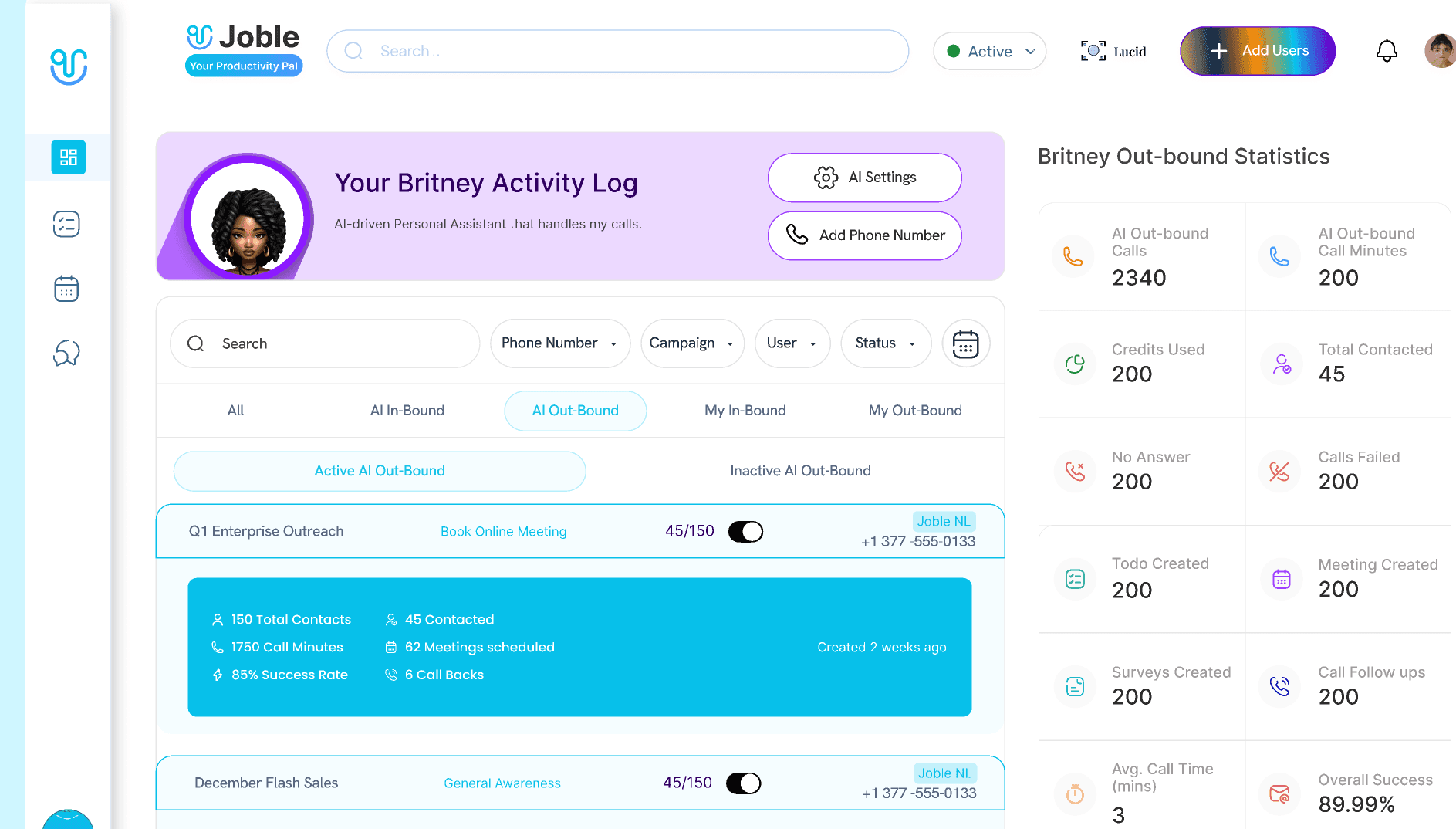The image size is (1456, 829).
Task: Expand the User filter dropdown
Action: click(x=792, y=343)
